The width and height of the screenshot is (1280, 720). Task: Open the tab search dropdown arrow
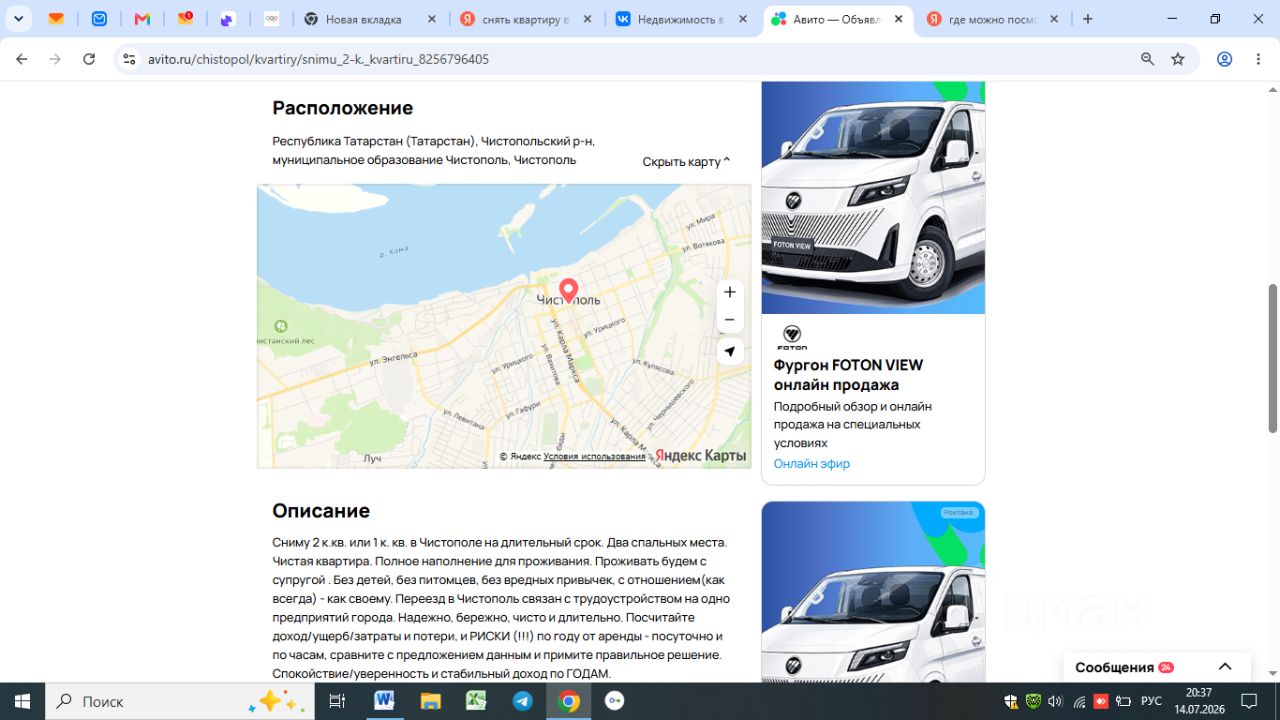pyautogui.click(x=18, y=19)
